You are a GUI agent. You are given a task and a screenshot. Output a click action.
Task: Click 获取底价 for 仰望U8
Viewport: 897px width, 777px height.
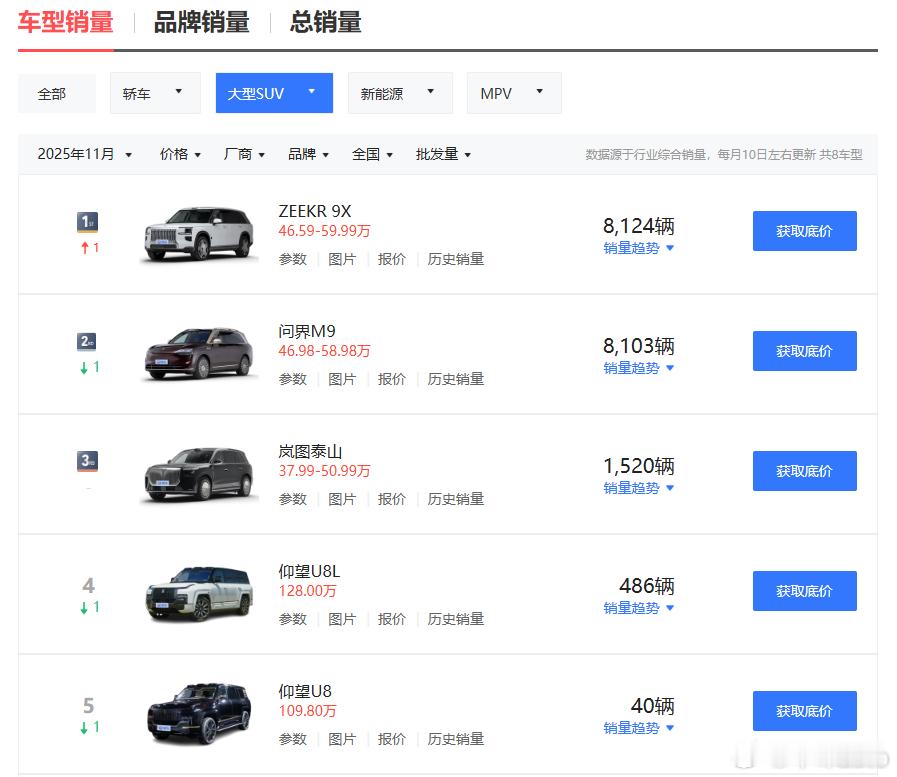point(804,711)
